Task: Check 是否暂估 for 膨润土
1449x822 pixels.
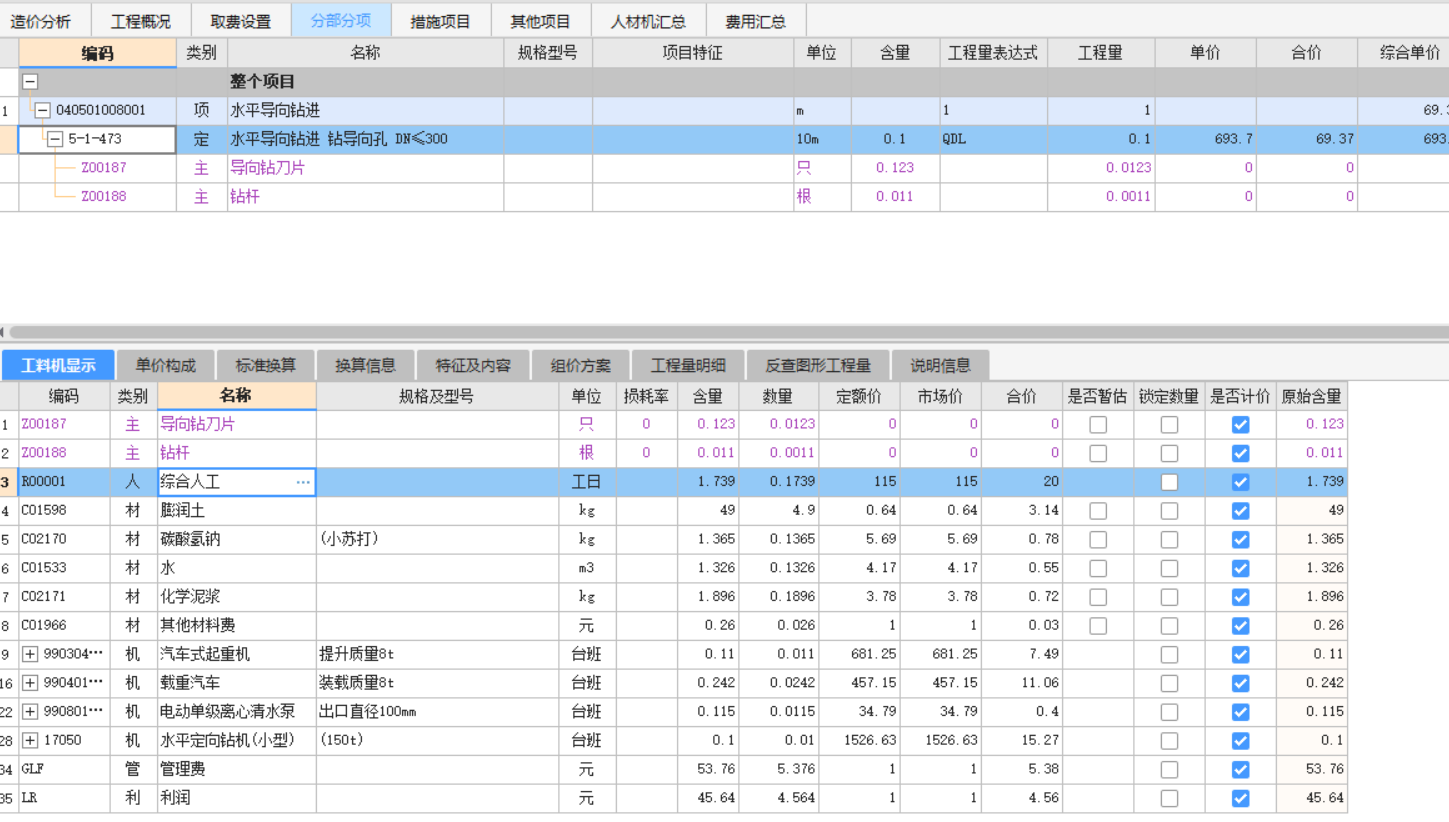Action: 1098,511
